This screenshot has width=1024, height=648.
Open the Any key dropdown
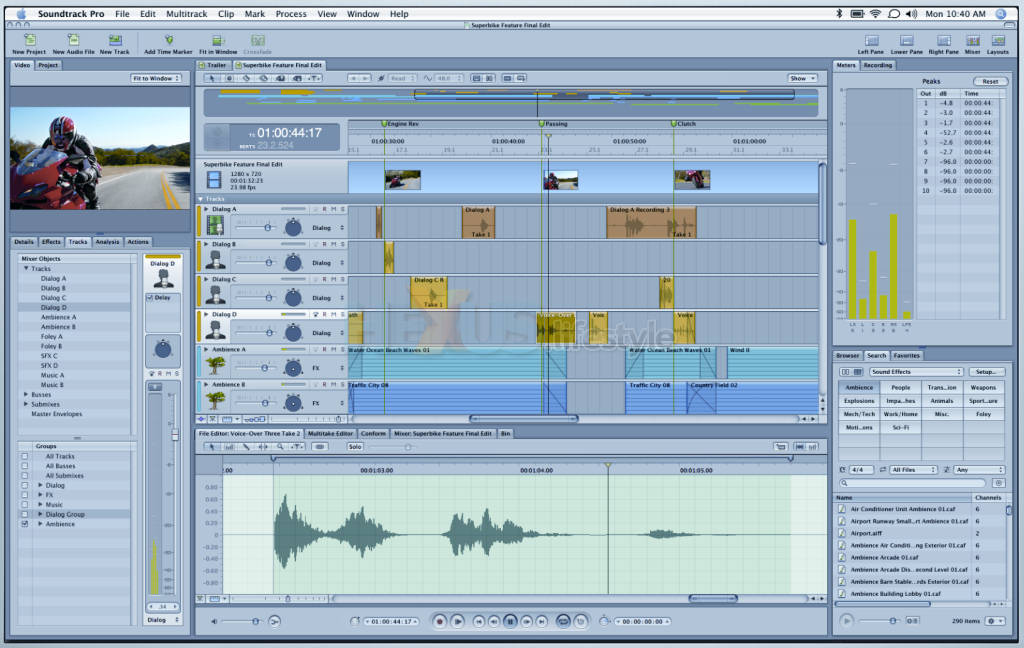[x=978, y=470]
